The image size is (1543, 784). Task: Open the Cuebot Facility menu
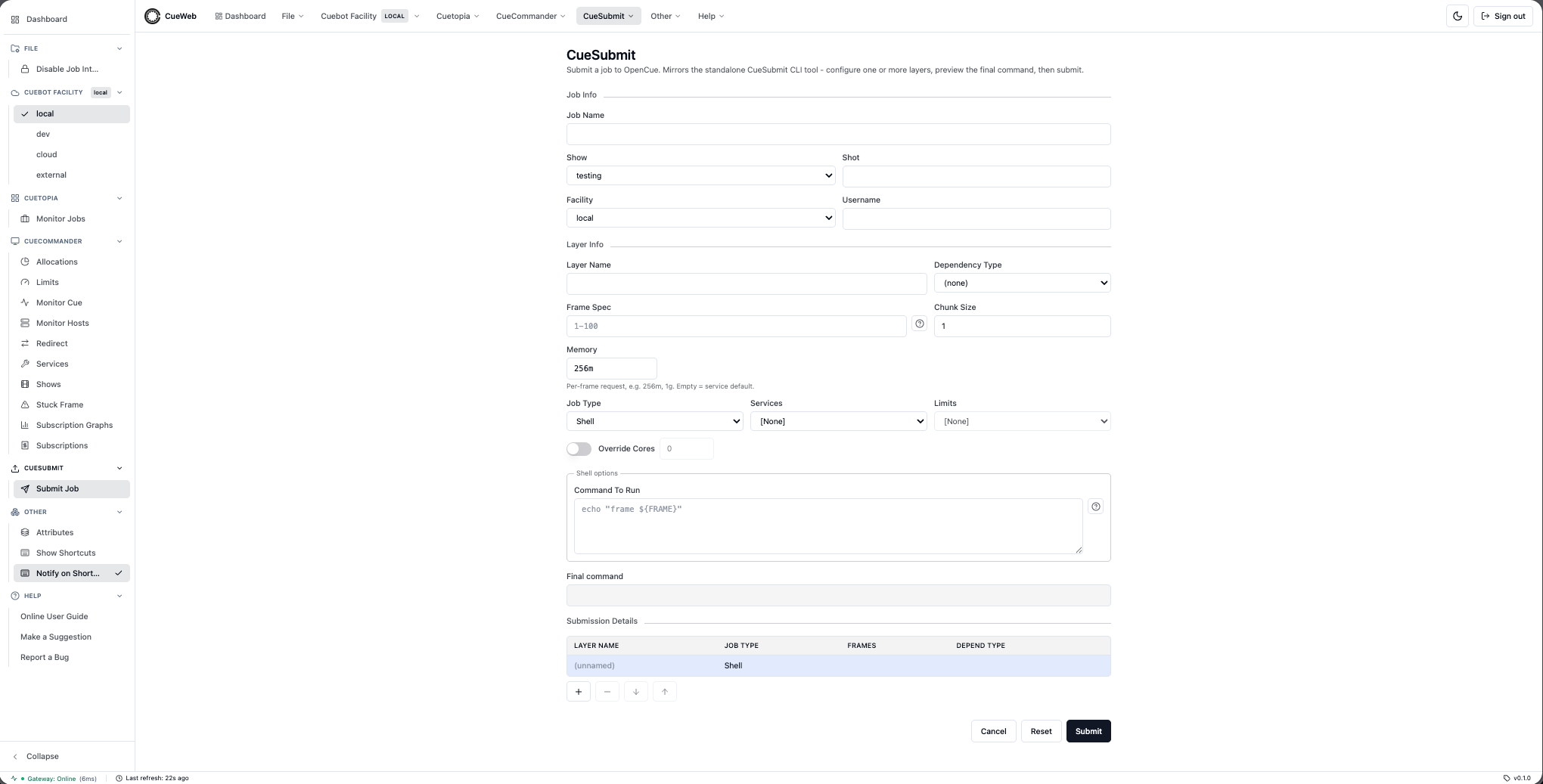click(x=370, y=16)
